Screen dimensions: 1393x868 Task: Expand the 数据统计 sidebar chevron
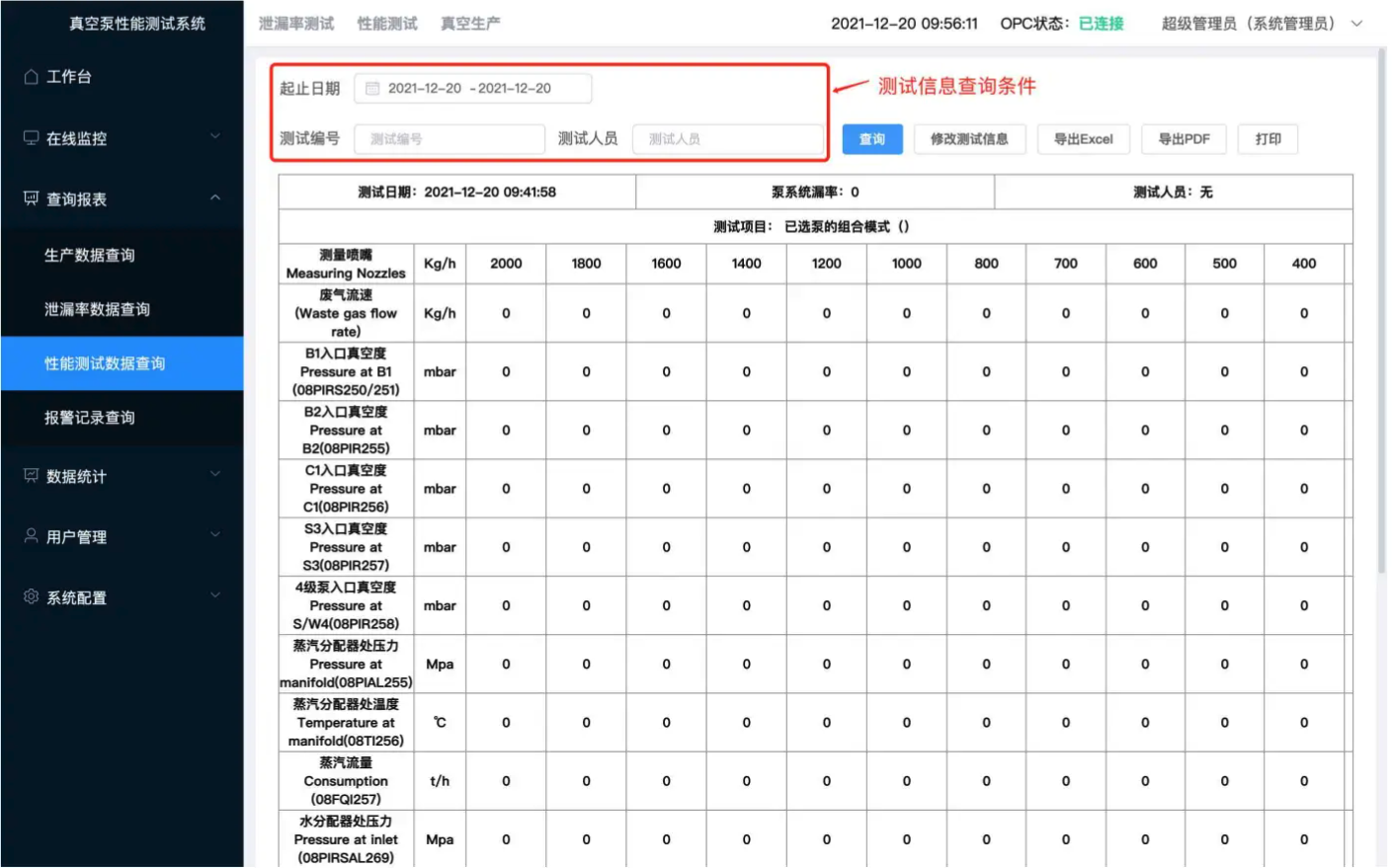(x=215, y=475)
